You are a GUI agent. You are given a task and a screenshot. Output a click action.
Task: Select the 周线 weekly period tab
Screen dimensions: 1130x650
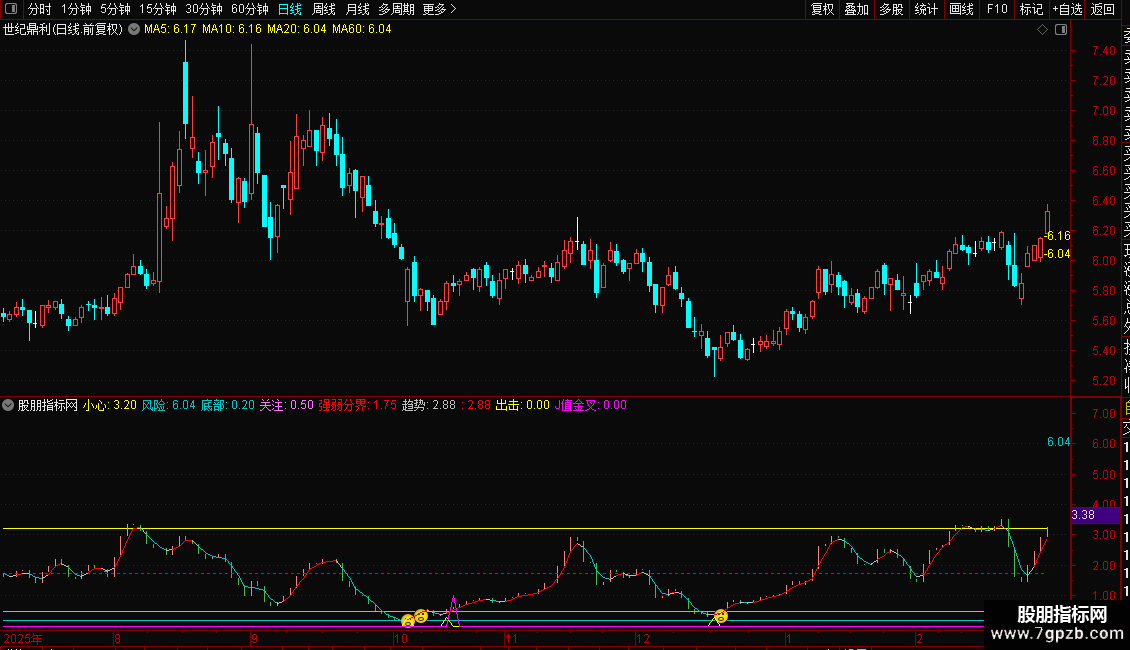tap(324, 9)
